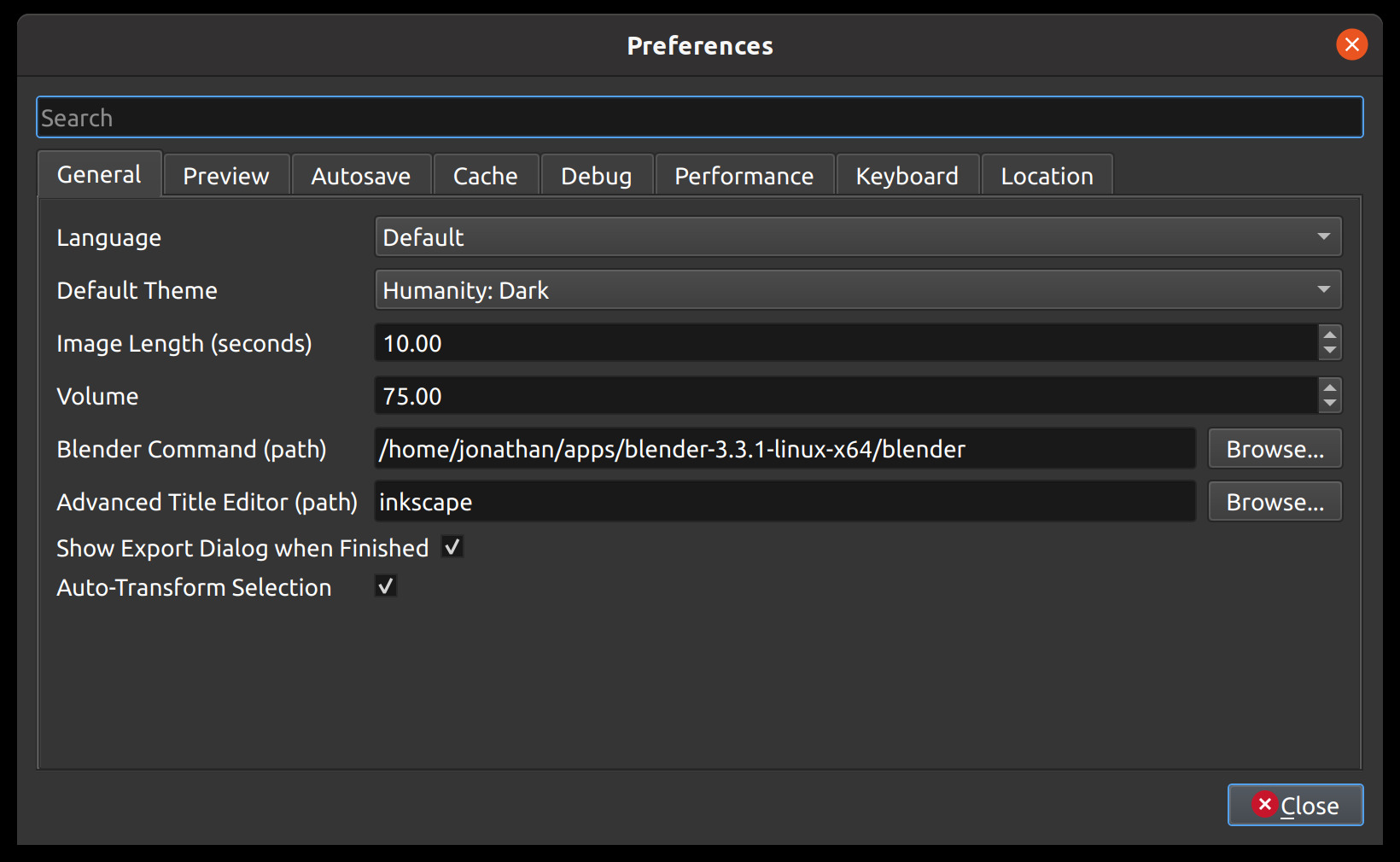Increase Volume using the up arrow
1400x862 pixels.
click(1329, 387)
